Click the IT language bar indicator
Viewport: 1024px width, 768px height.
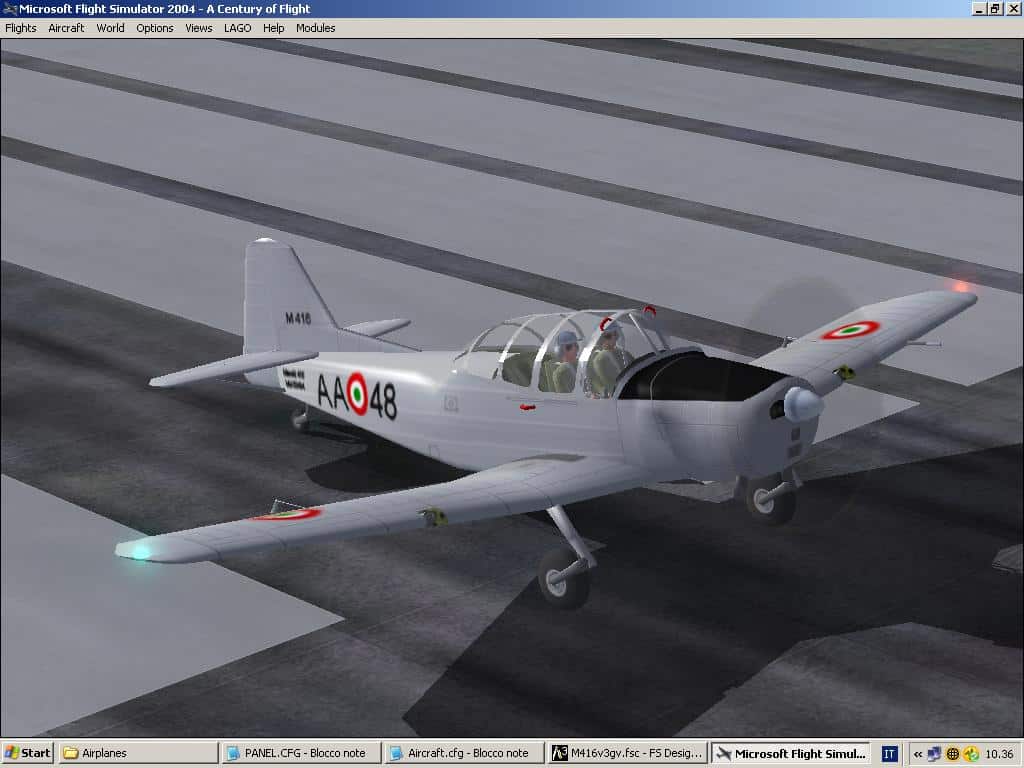coord(889,754)
